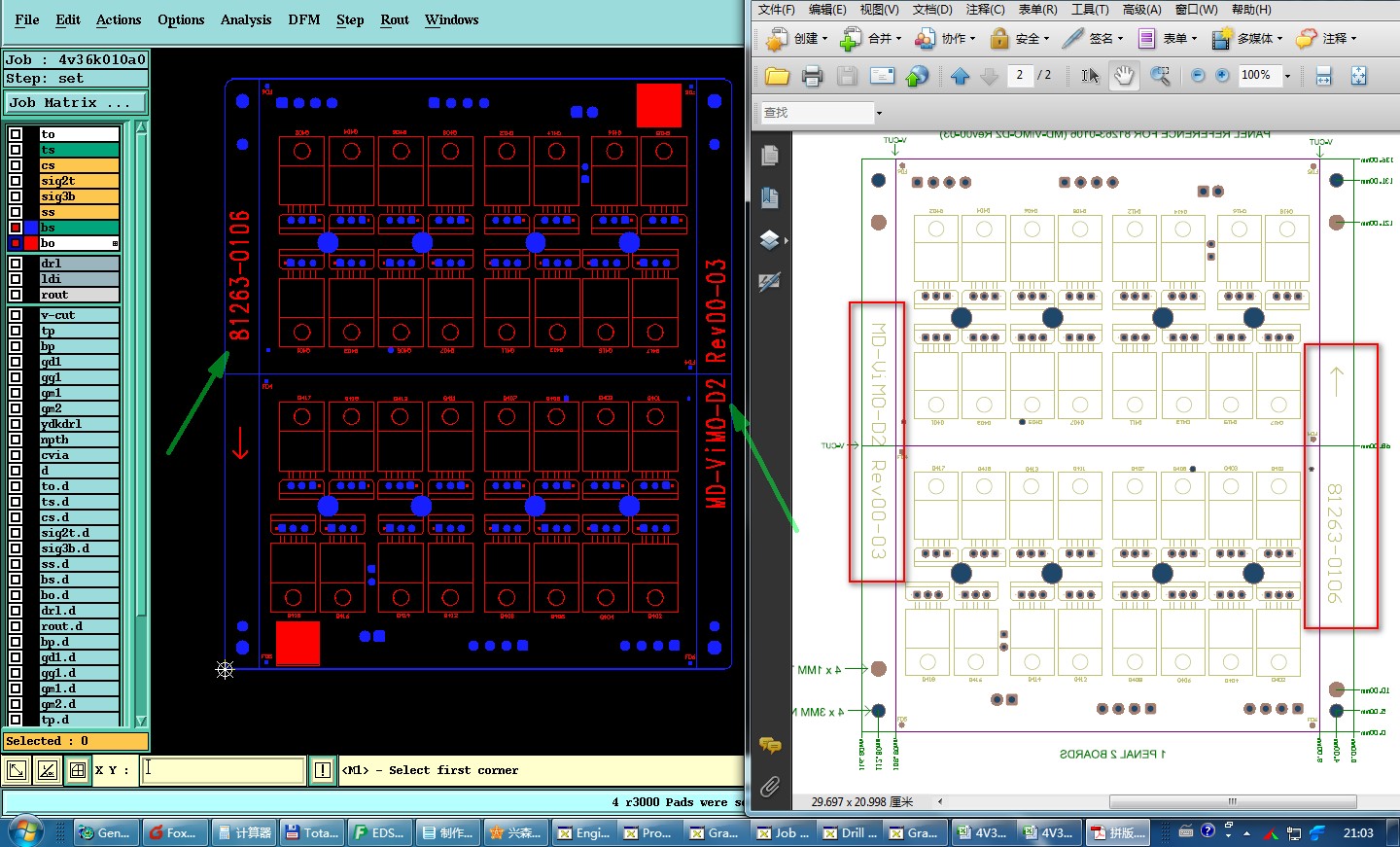Image resolution: width=1400 pixels, height=847 pixels.
Task: Click the Email envelope icon
Action: coord(882,76)
